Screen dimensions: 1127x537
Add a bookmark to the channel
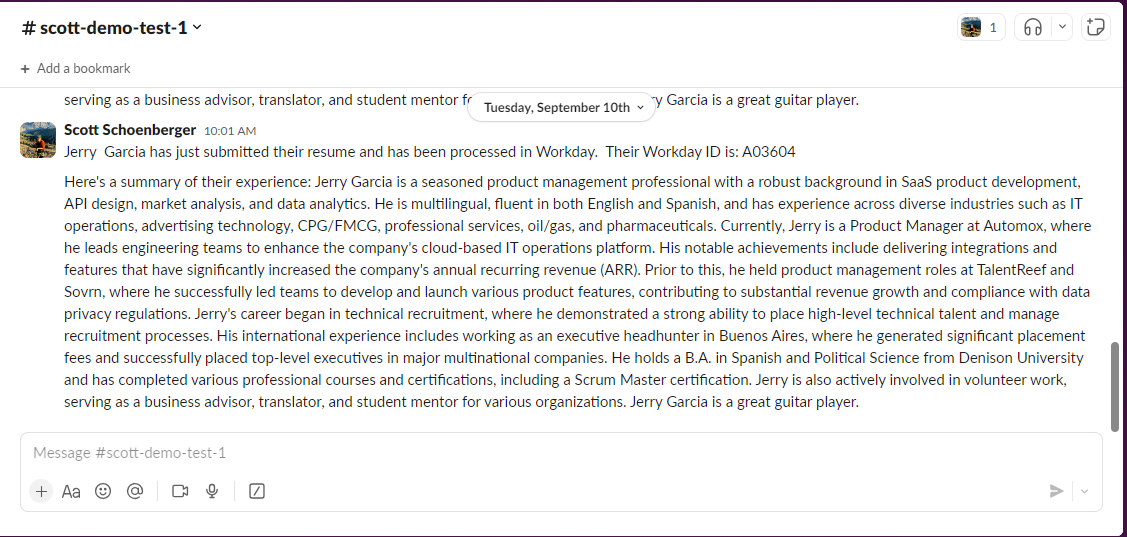pyautogui.click(x=75, y=68)
